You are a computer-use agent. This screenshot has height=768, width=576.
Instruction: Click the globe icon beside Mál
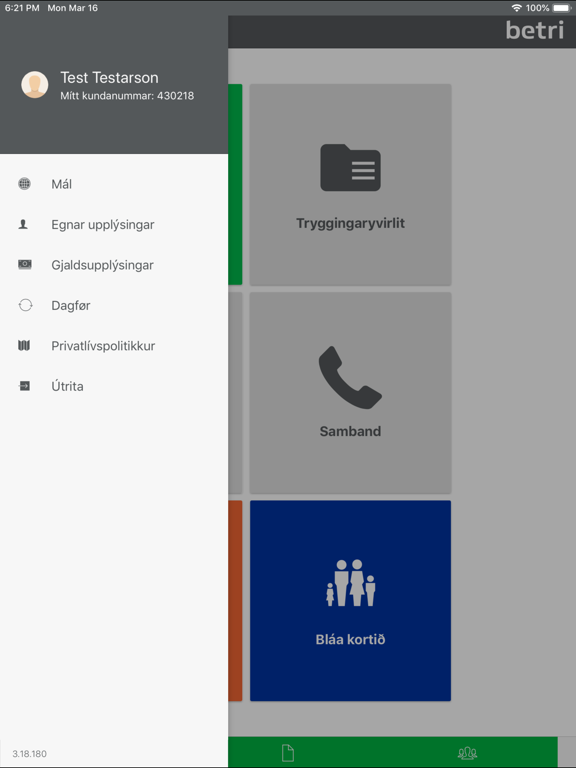click(x=24, y=184)
